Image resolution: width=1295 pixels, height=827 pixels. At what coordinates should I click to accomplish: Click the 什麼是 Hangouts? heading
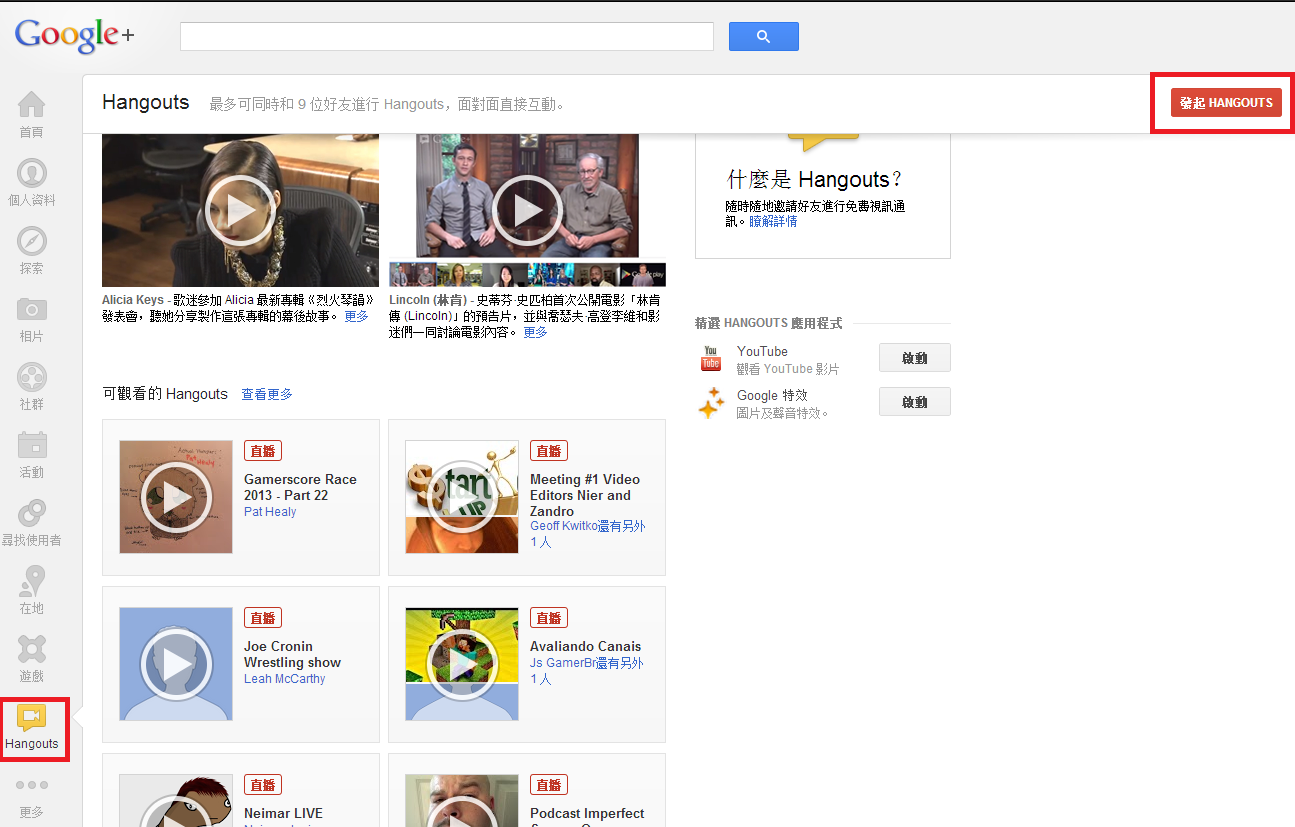[x=815, y=180]
